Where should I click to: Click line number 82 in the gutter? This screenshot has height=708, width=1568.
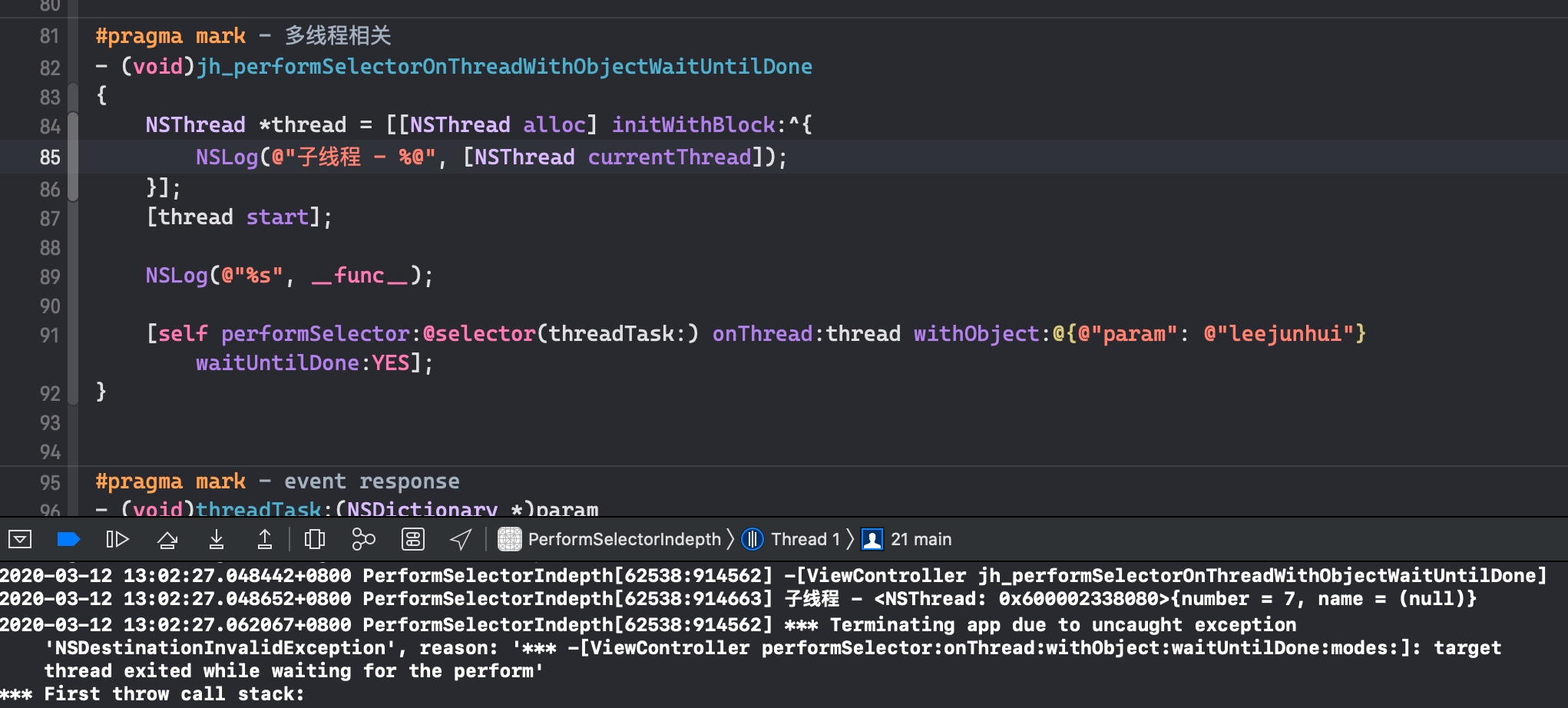[50, 68]
